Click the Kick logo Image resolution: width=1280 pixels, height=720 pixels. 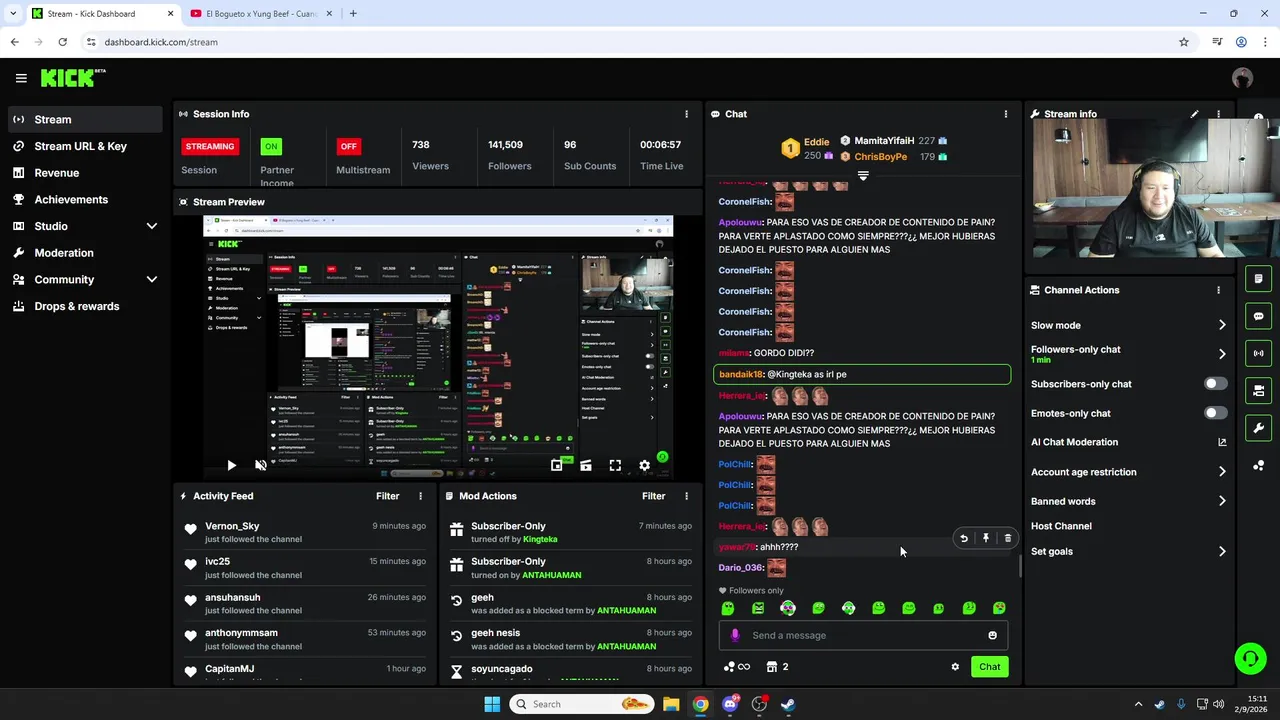72,78
